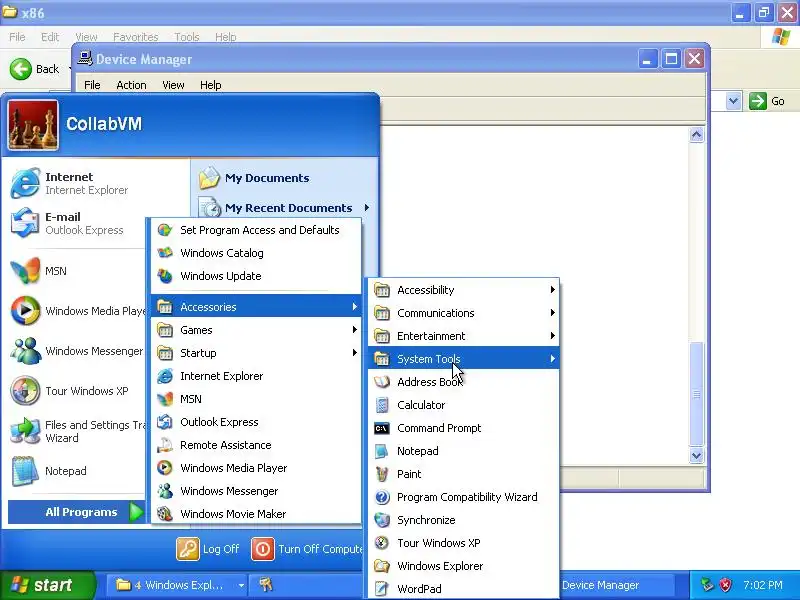The height and width of the screenshot is (600, 800).
Task: Expand the Accessories submenu
Action: pyautogui.click(x=256, y=307)
